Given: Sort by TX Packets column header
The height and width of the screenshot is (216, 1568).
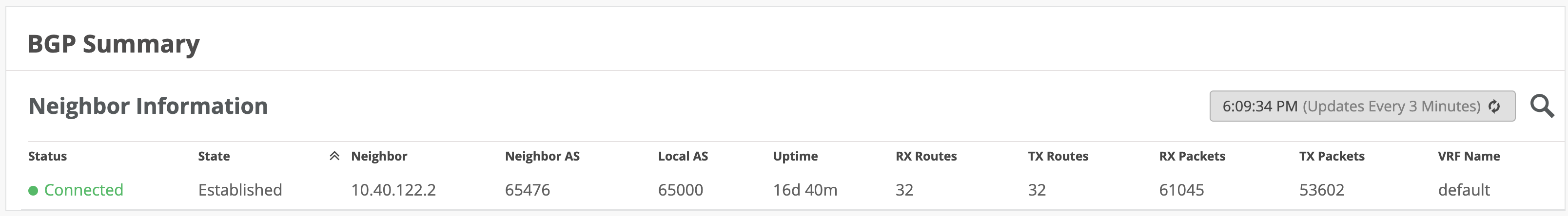Looking at the screenshot, I should 1332,156.
